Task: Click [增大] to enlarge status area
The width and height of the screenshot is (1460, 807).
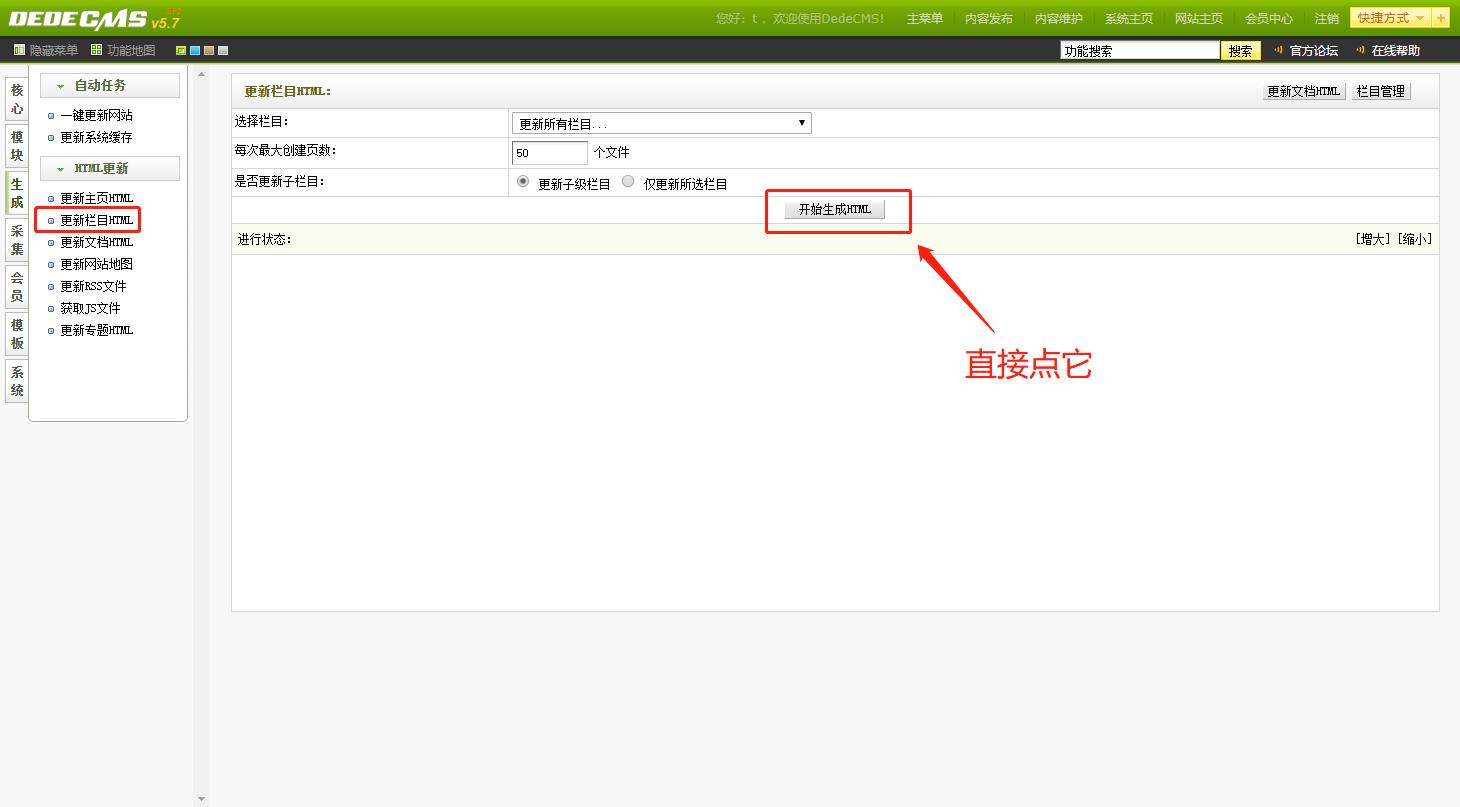Action: coord(1373,239)
